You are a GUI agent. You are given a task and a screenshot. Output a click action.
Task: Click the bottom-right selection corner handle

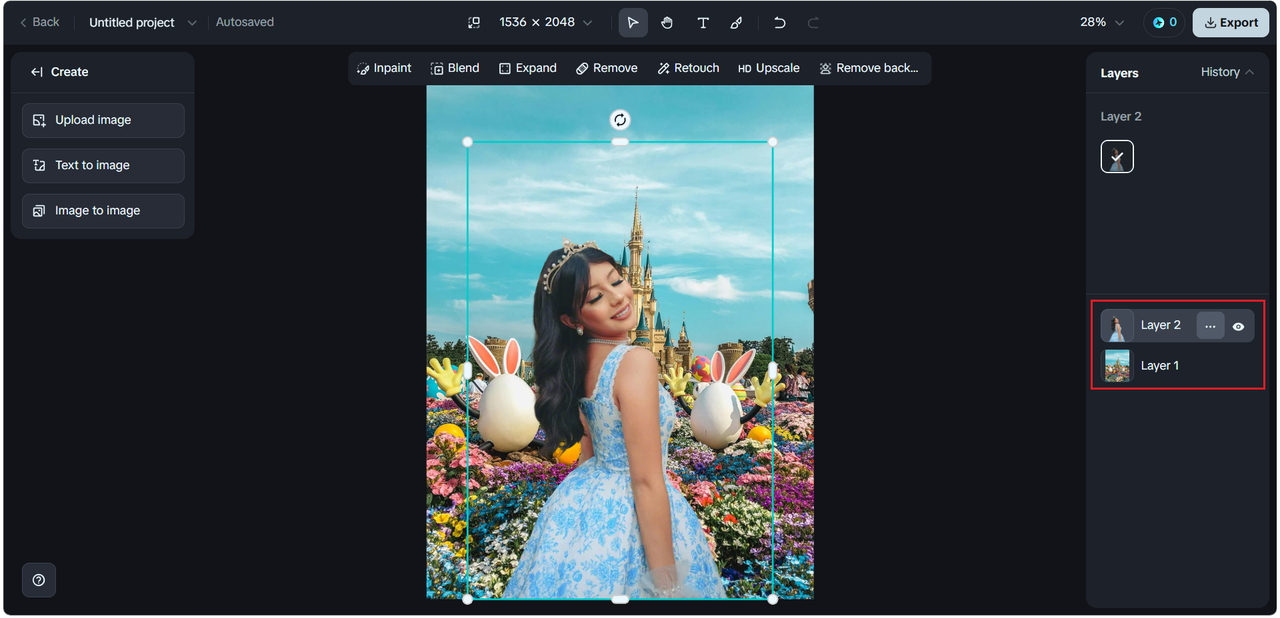coord(772,599)
